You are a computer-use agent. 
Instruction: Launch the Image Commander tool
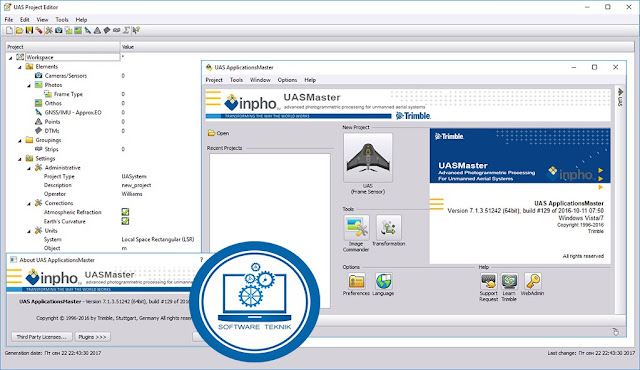click(x=356, y=228)
